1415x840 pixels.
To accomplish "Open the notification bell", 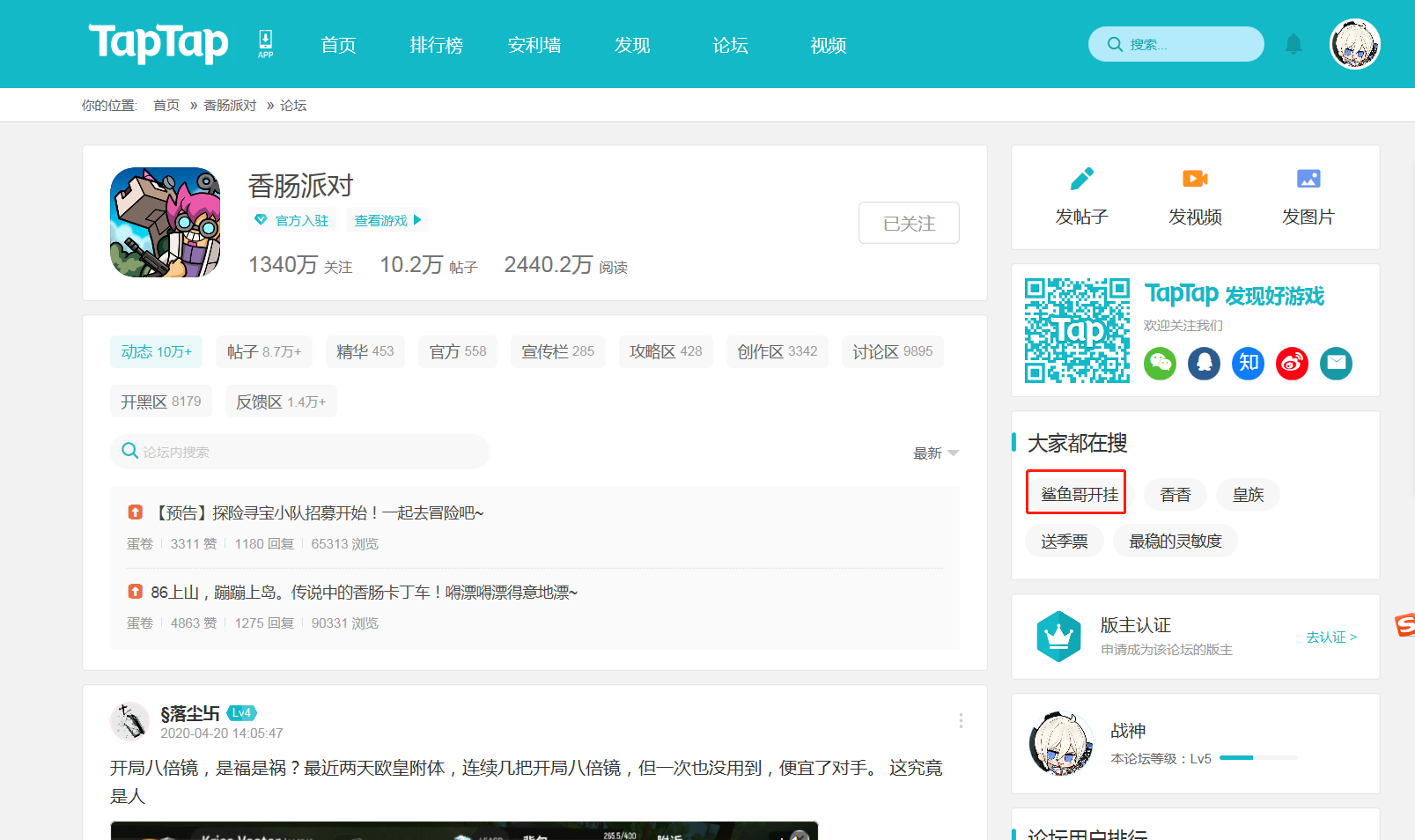I will (1293, 44).
